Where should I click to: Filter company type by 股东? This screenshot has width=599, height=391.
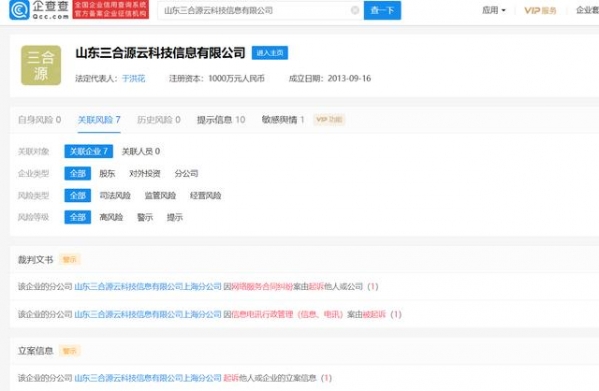(107, 174)
